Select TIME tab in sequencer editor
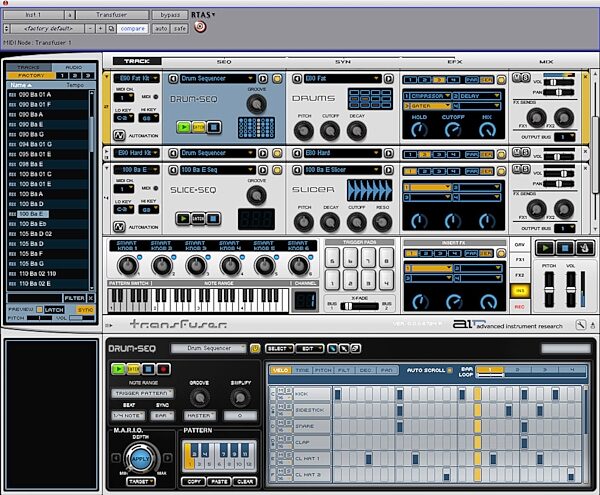Screen dimensions: 600x495 302,370
